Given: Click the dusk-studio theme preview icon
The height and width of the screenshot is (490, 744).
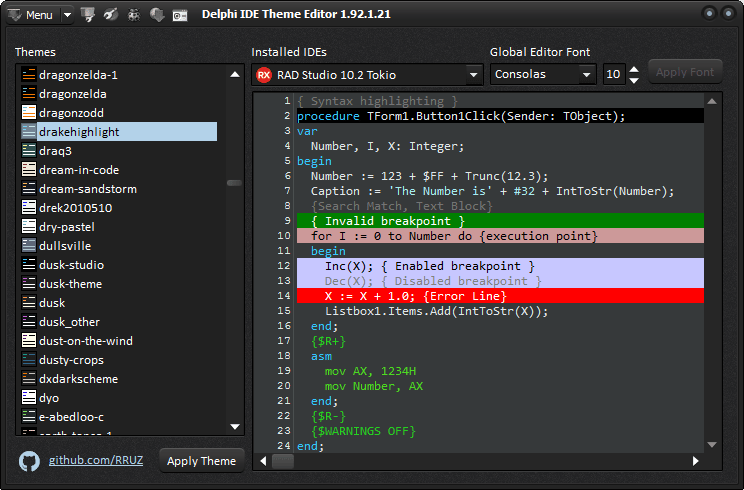Looking at the screenshot, I should (29, 265).
